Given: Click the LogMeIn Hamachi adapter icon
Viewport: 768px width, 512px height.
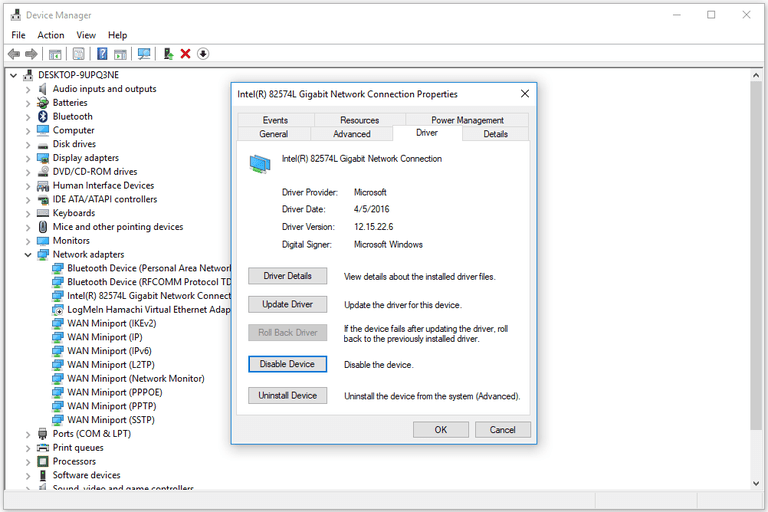Looking at the screenshot, I should tap(58, 310).
